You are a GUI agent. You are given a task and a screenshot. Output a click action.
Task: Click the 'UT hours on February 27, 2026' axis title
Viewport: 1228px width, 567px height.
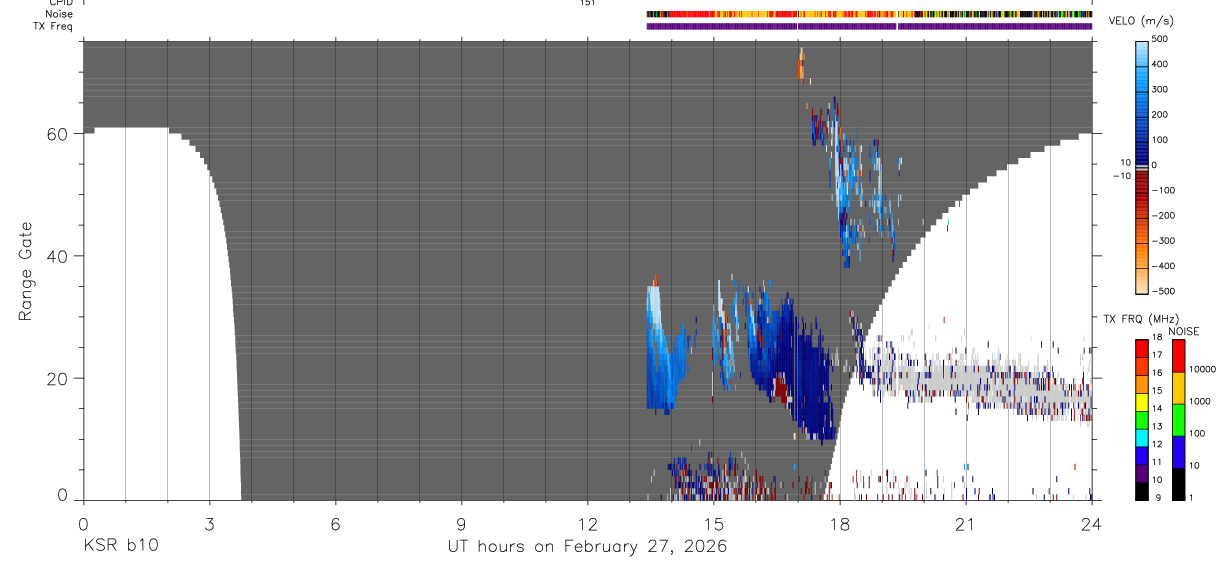(587, 546)
